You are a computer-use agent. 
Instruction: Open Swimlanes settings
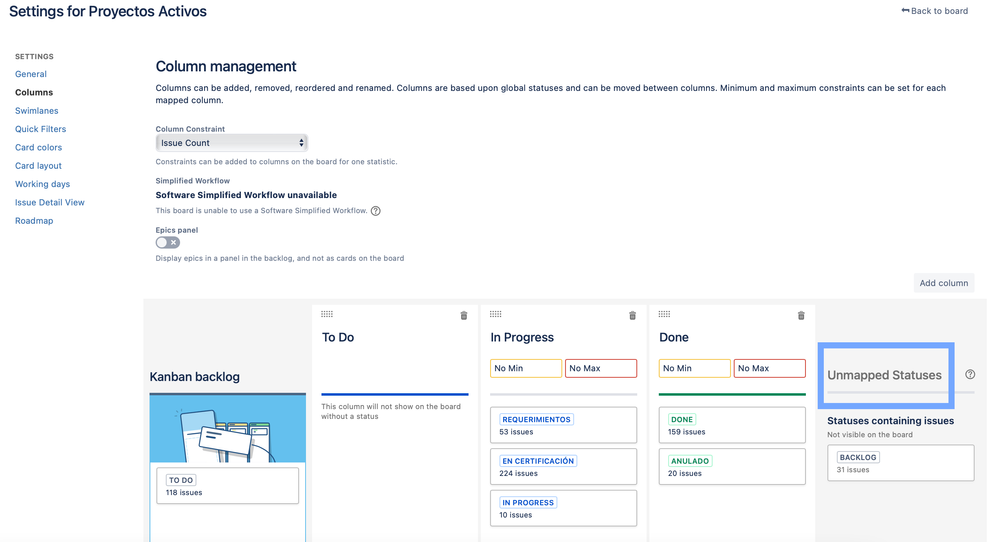[36, 111]
